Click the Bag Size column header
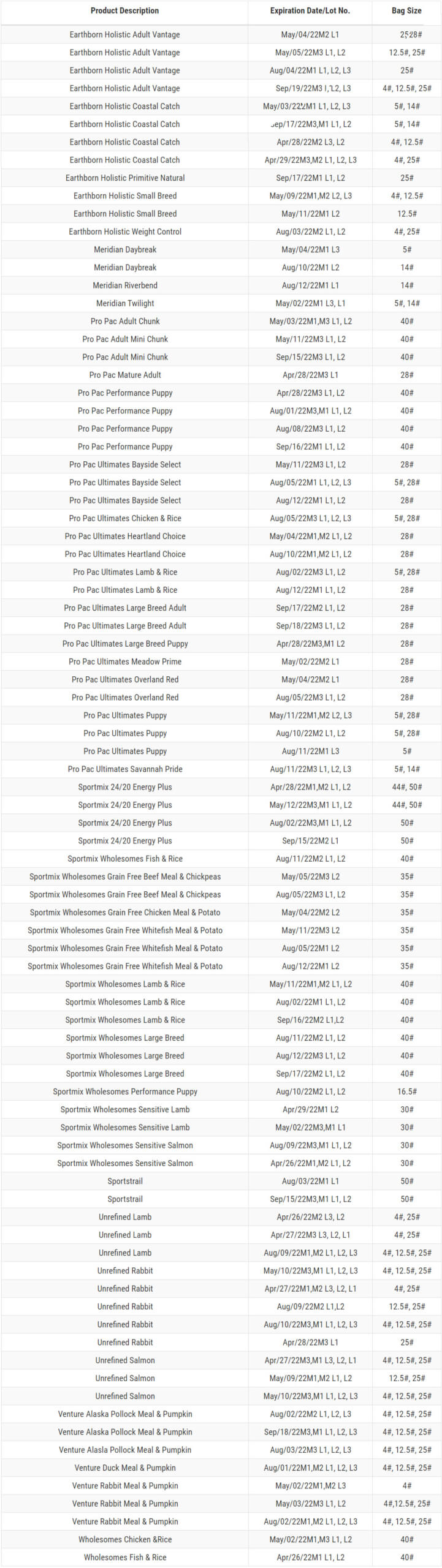 pyautogui.click(x=406, y=10)
